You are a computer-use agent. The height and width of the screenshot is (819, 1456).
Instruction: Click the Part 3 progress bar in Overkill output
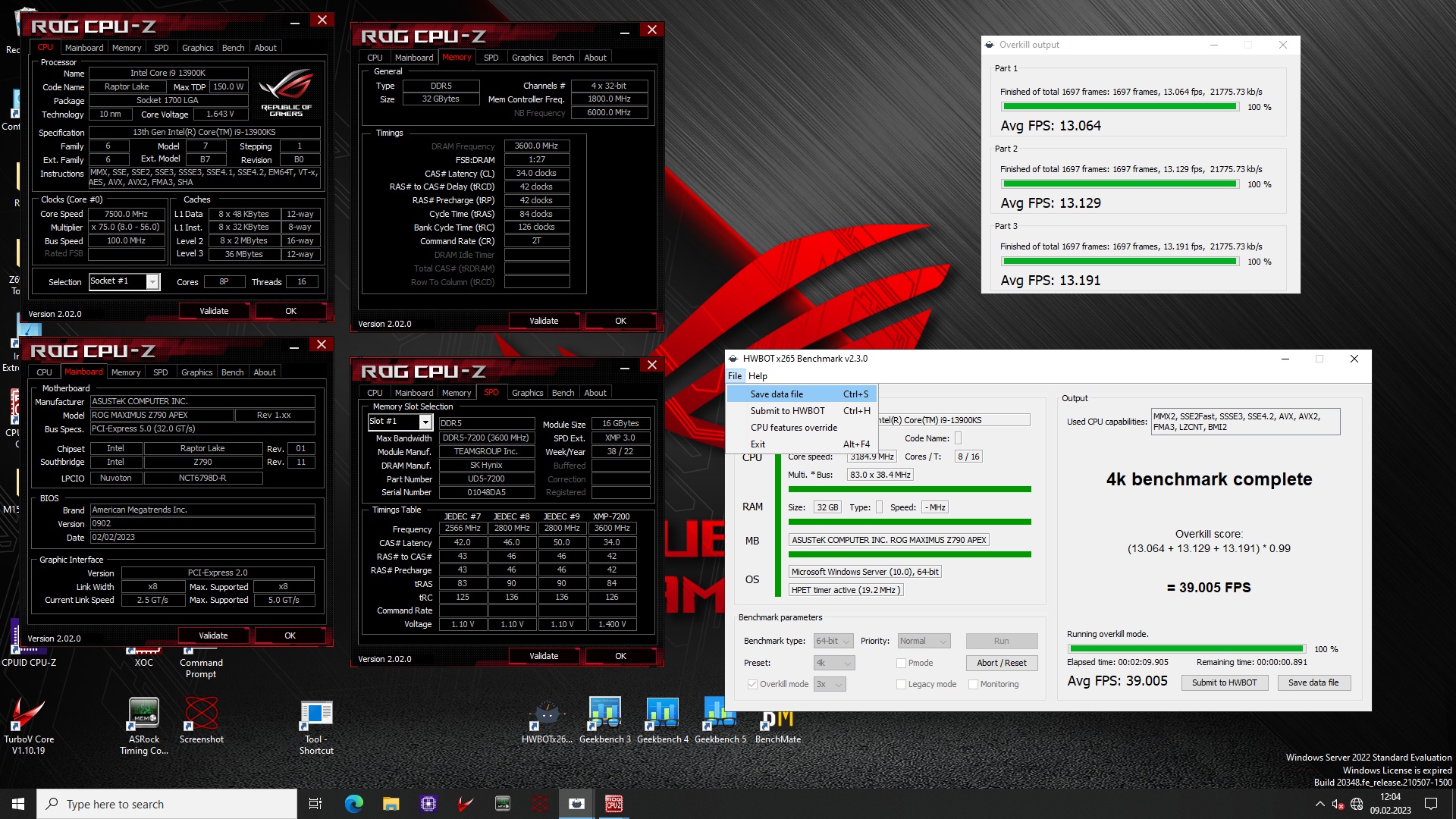tap(1119, 262)
